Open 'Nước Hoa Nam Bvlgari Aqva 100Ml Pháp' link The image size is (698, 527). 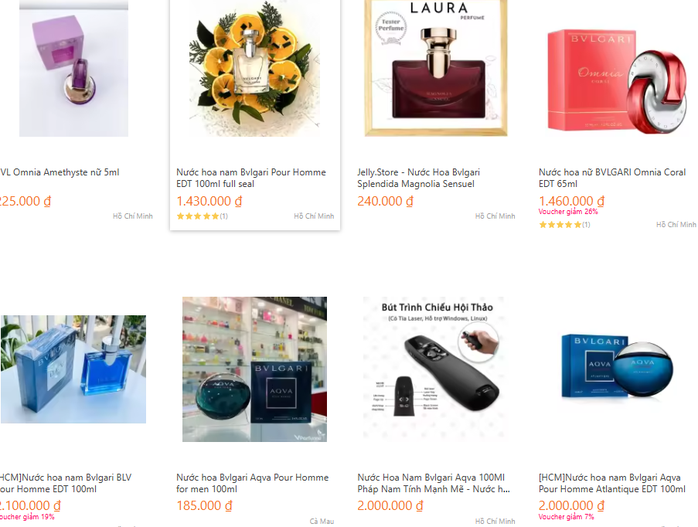coord(434,483)
